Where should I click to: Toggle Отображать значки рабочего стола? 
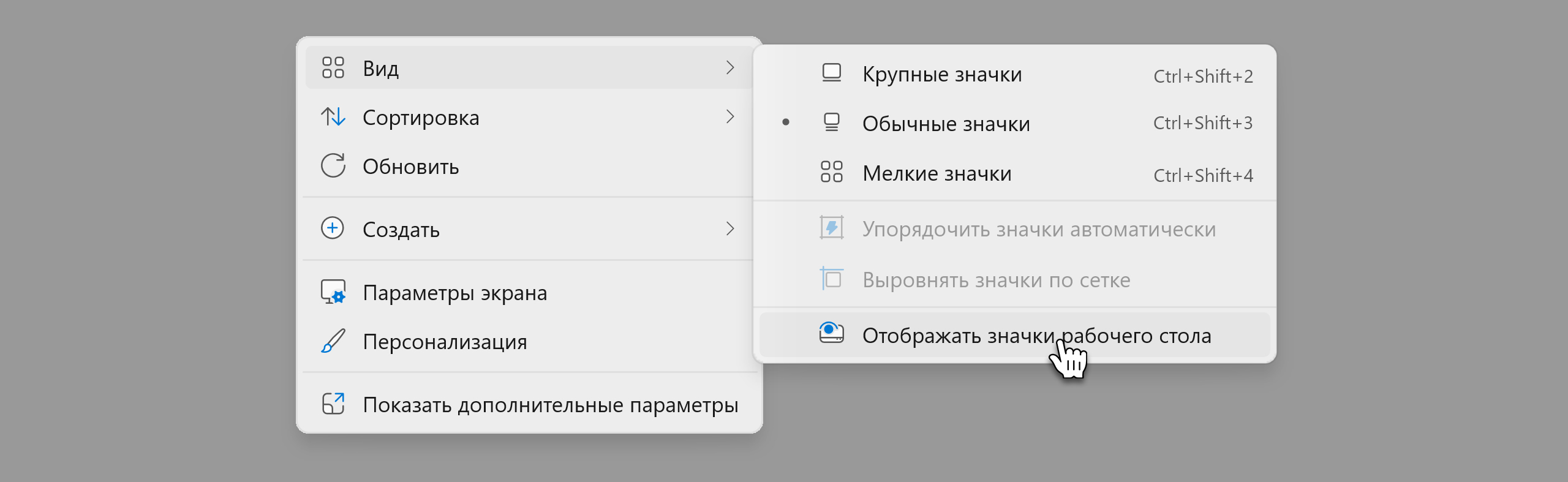point(1015,335)
